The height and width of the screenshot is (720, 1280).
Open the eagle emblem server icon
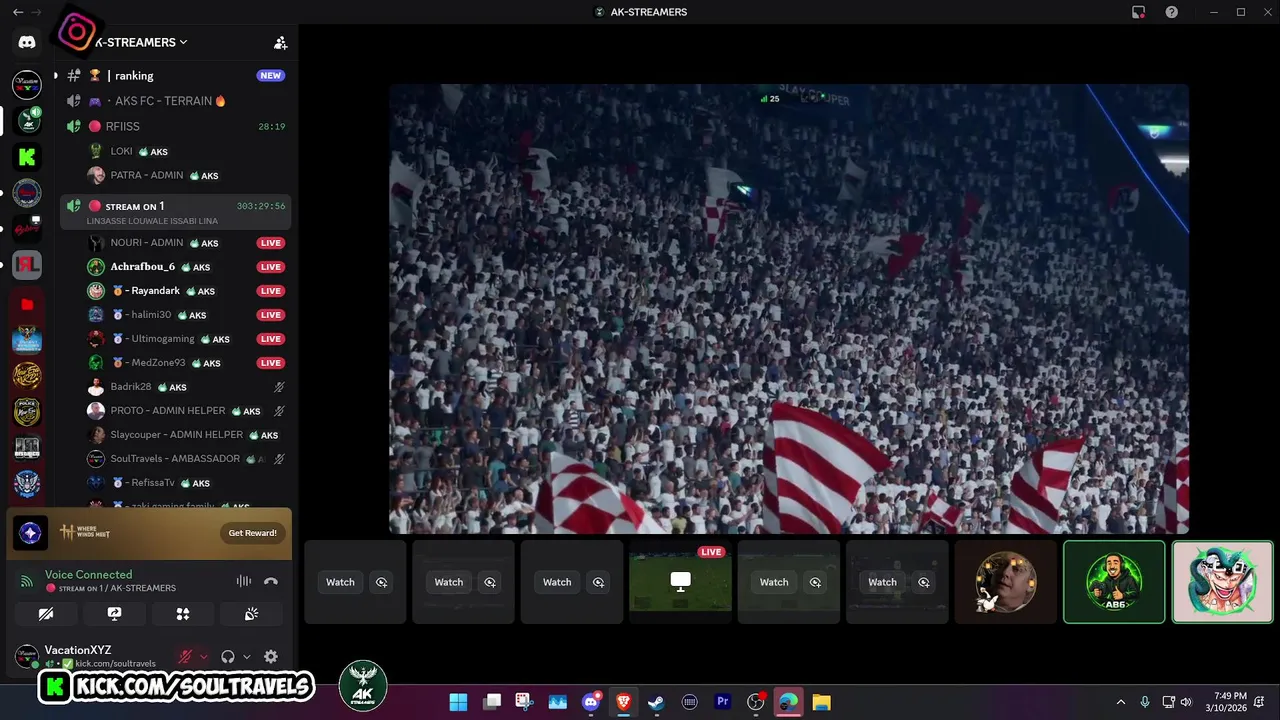27,484
